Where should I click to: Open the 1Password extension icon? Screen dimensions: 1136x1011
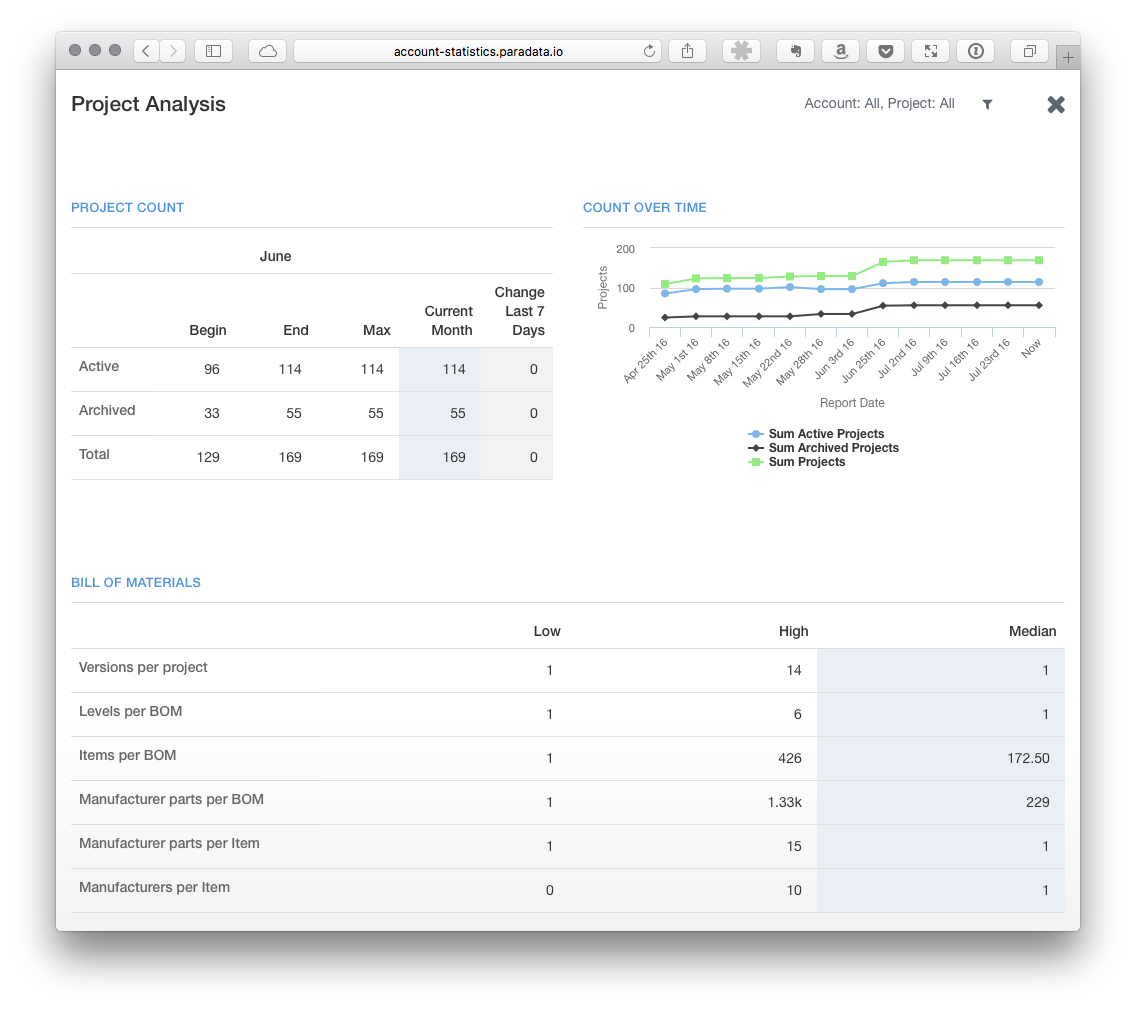(x=975, y=51)
